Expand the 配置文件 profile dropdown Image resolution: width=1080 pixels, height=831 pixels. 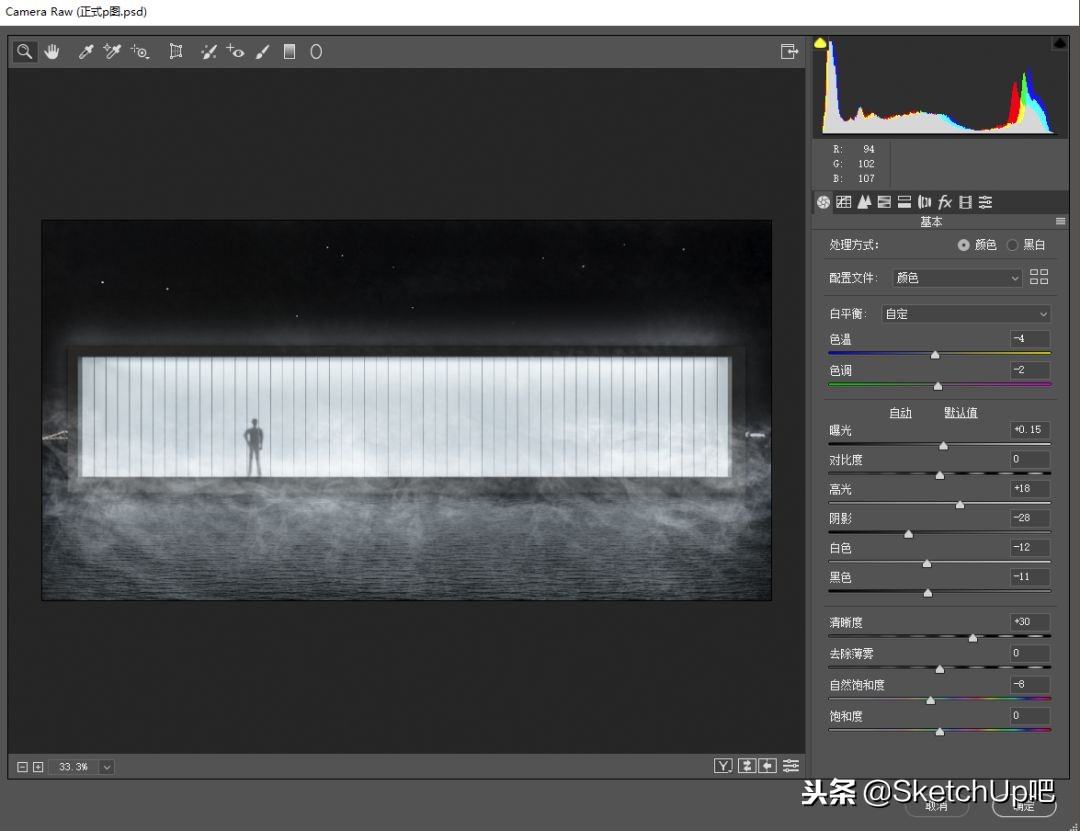click(x=955, y=277)
